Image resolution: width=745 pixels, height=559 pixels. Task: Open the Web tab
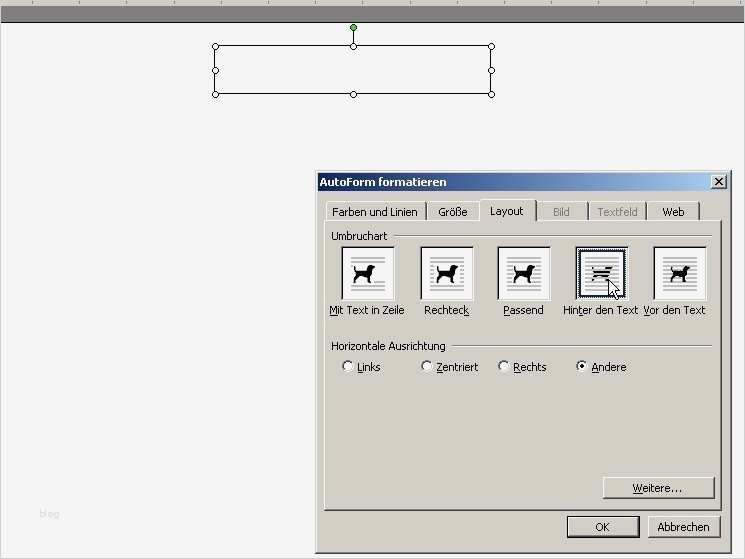click(x=673, y=212)
